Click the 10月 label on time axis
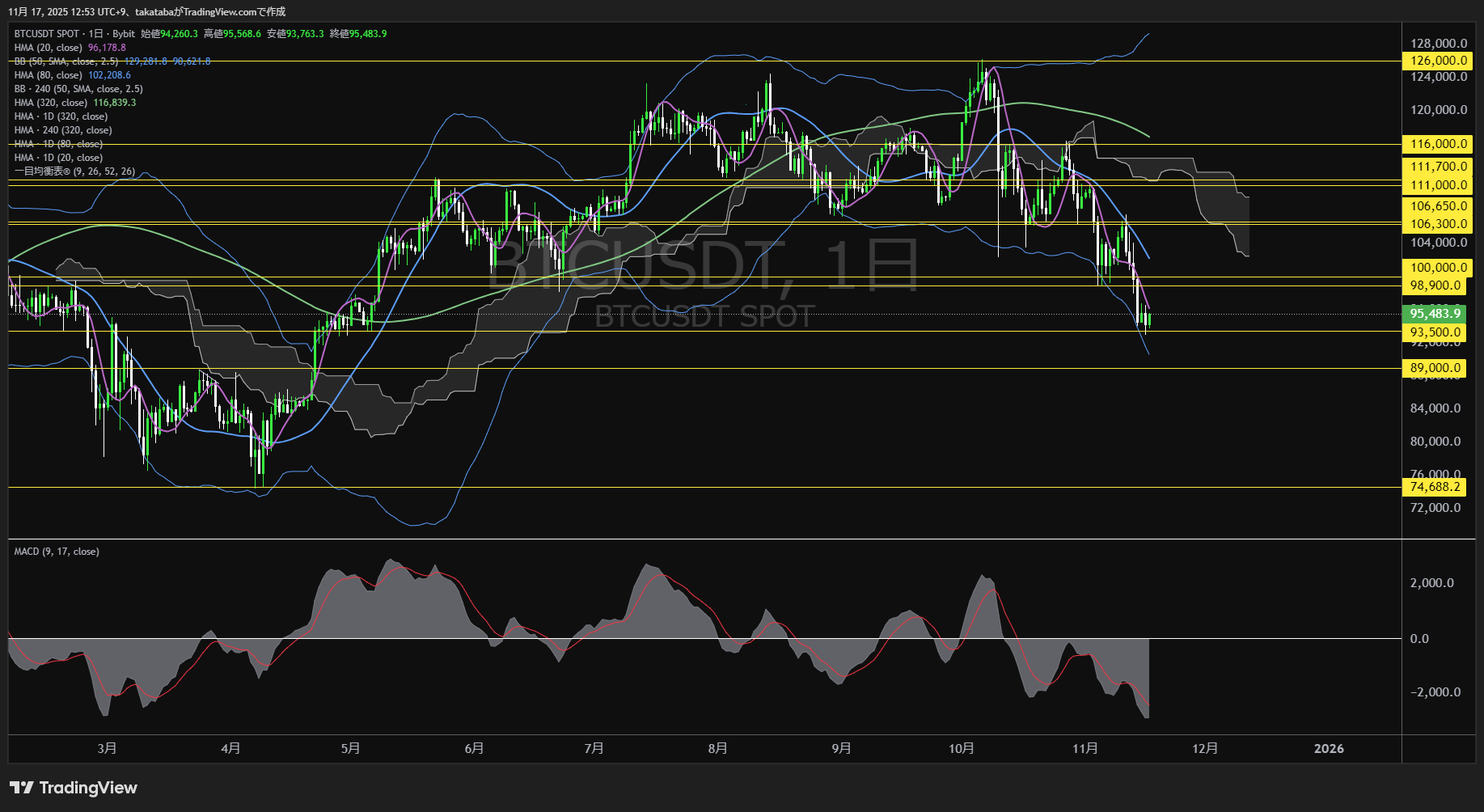The image size is (1484, 812). [x=962, y=748]
